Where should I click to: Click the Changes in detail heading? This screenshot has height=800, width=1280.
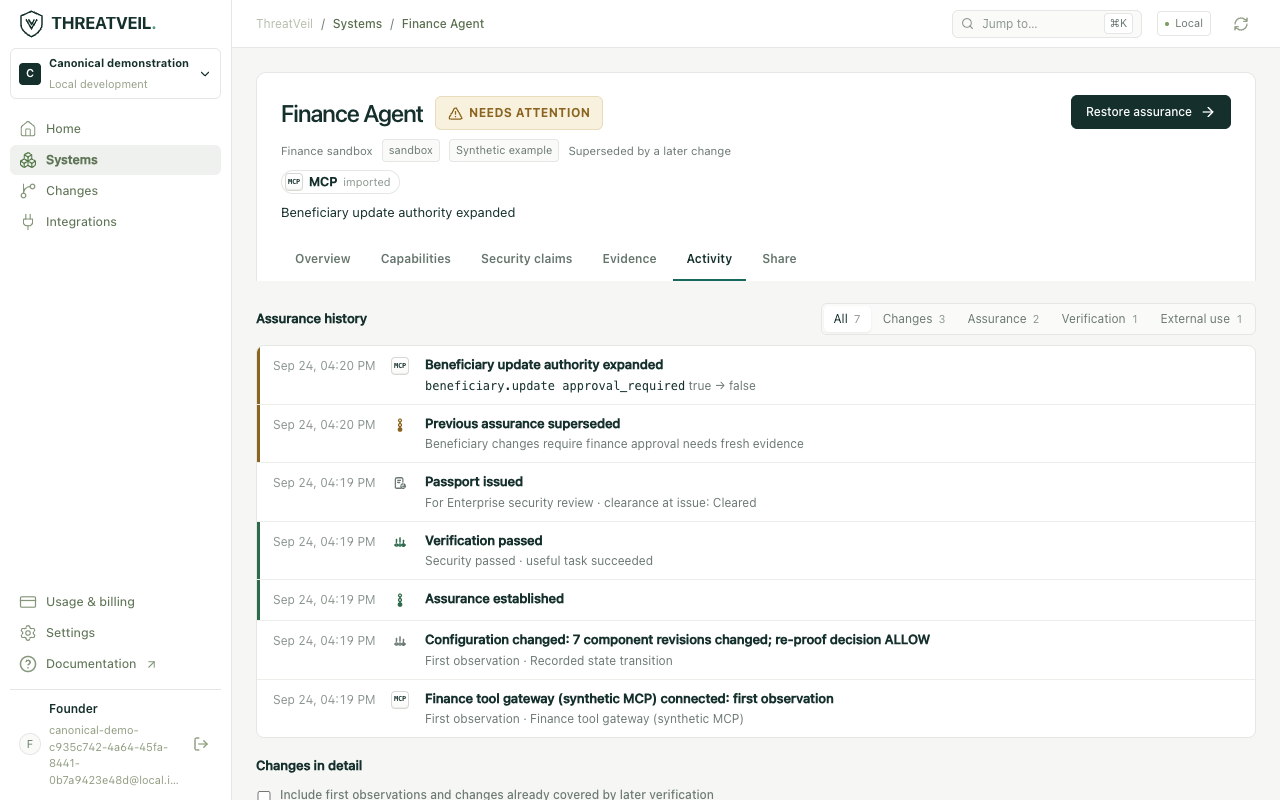tap(309, 766)
